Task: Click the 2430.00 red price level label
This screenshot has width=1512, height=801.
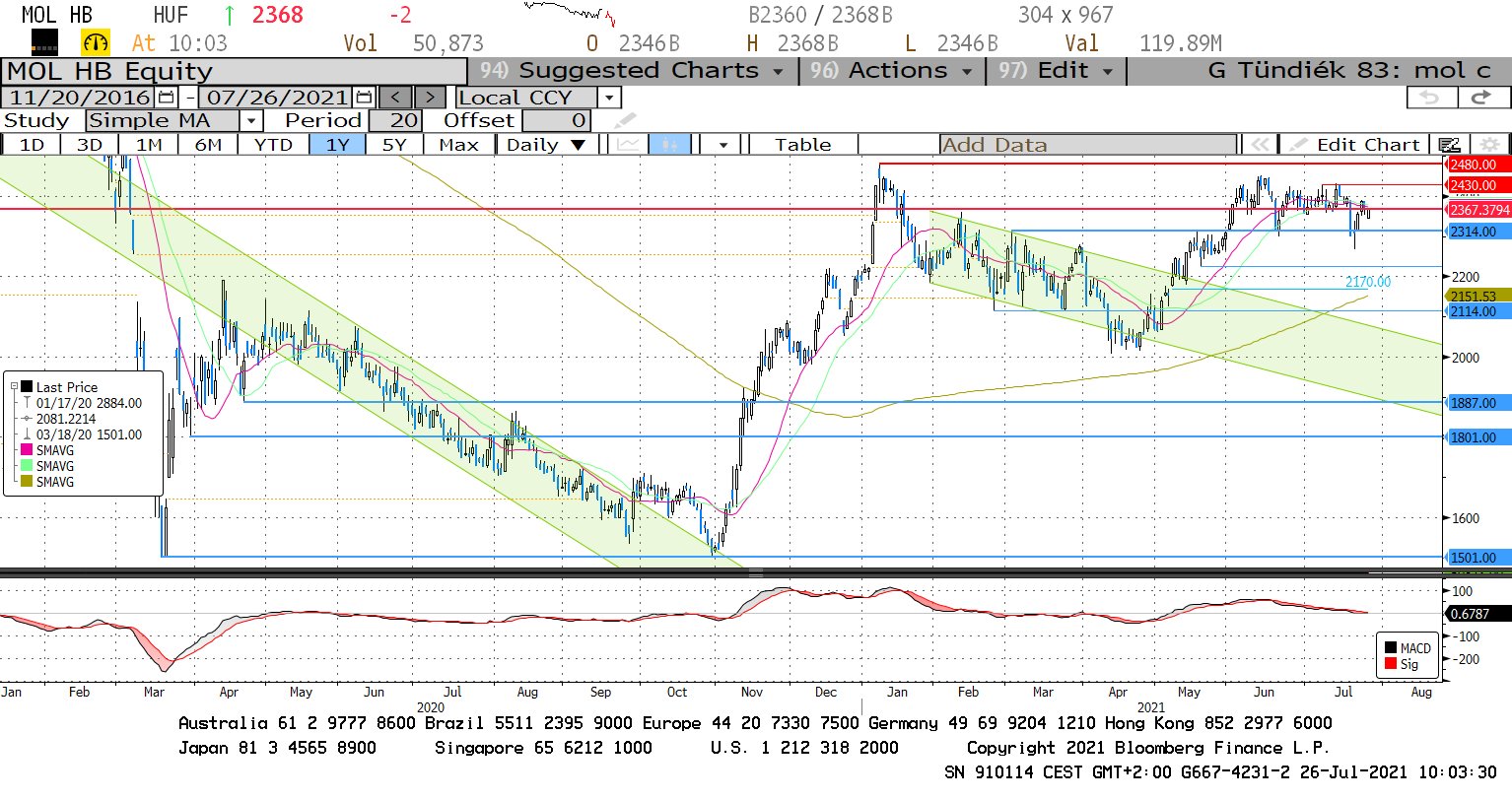Action: click(x=1477, y=185)
